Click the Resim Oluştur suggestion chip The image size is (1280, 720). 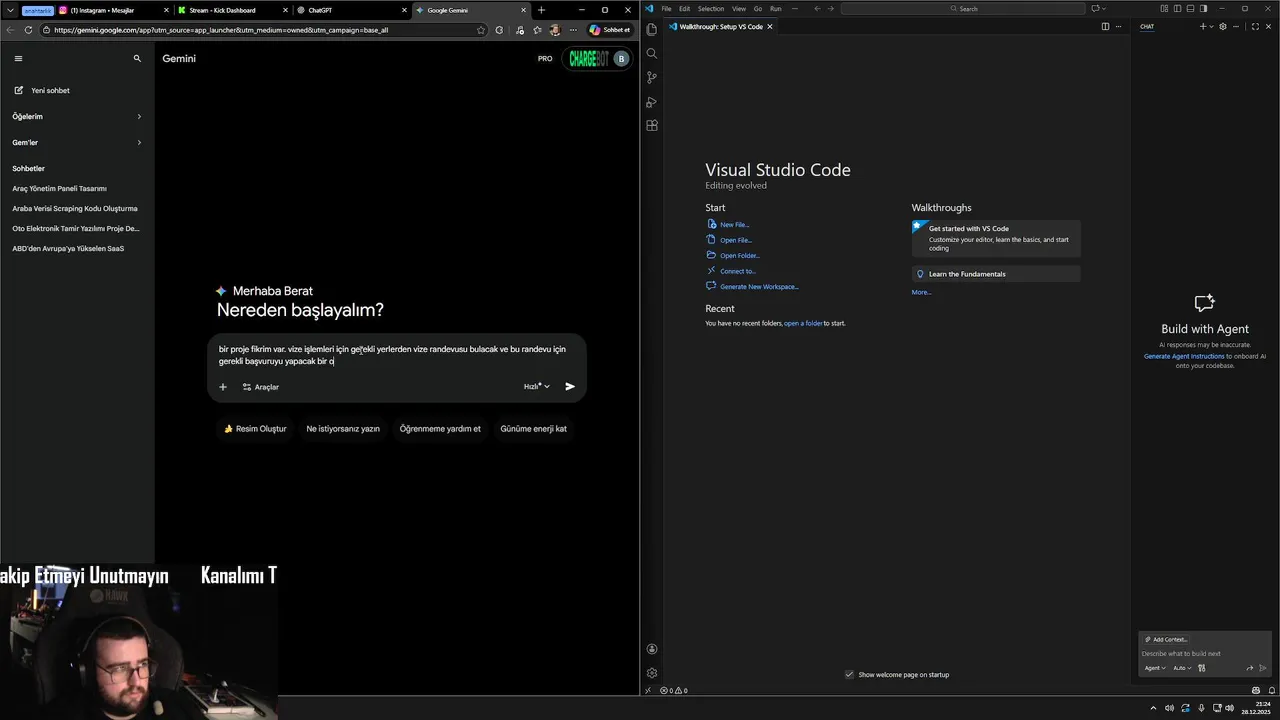[255, 428]
